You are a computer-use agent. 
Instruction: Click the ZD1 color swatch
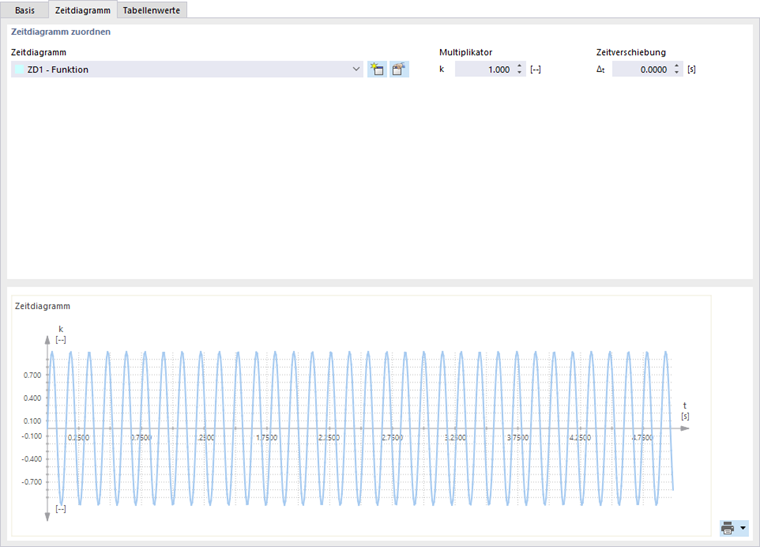[x=19, y=69]
